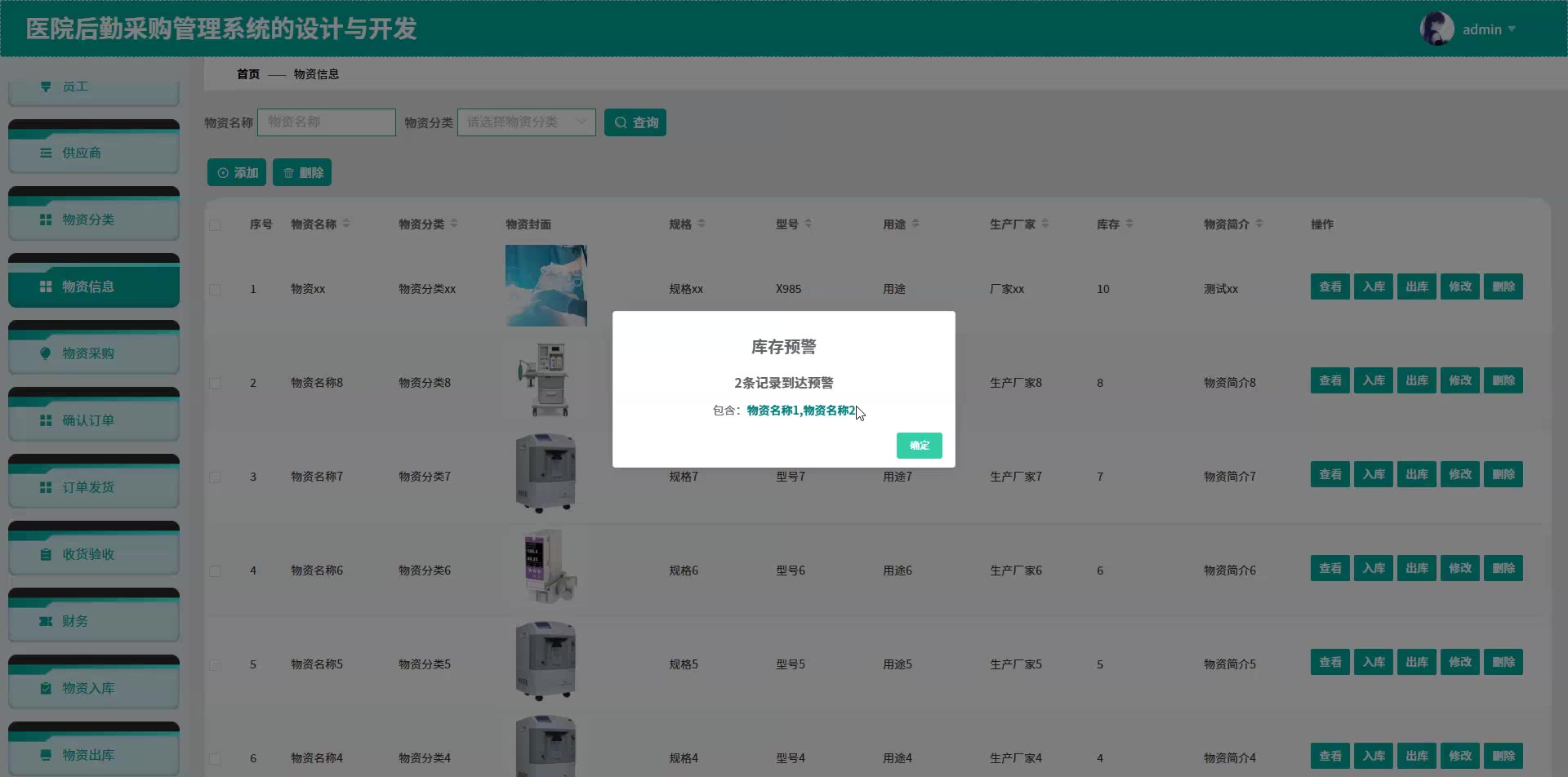
Task: Click 入库 button for row 物资xx
Action: pyautogui.click(x=1374, y=286)
